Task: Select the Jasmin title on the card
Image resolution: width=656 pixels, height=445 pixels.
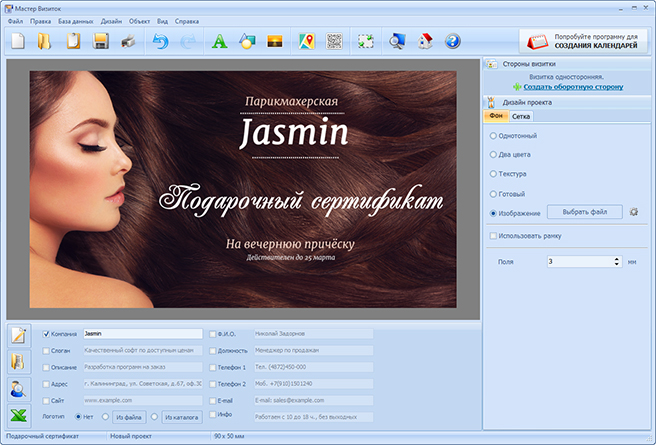Action: click(x=294, y=133)
